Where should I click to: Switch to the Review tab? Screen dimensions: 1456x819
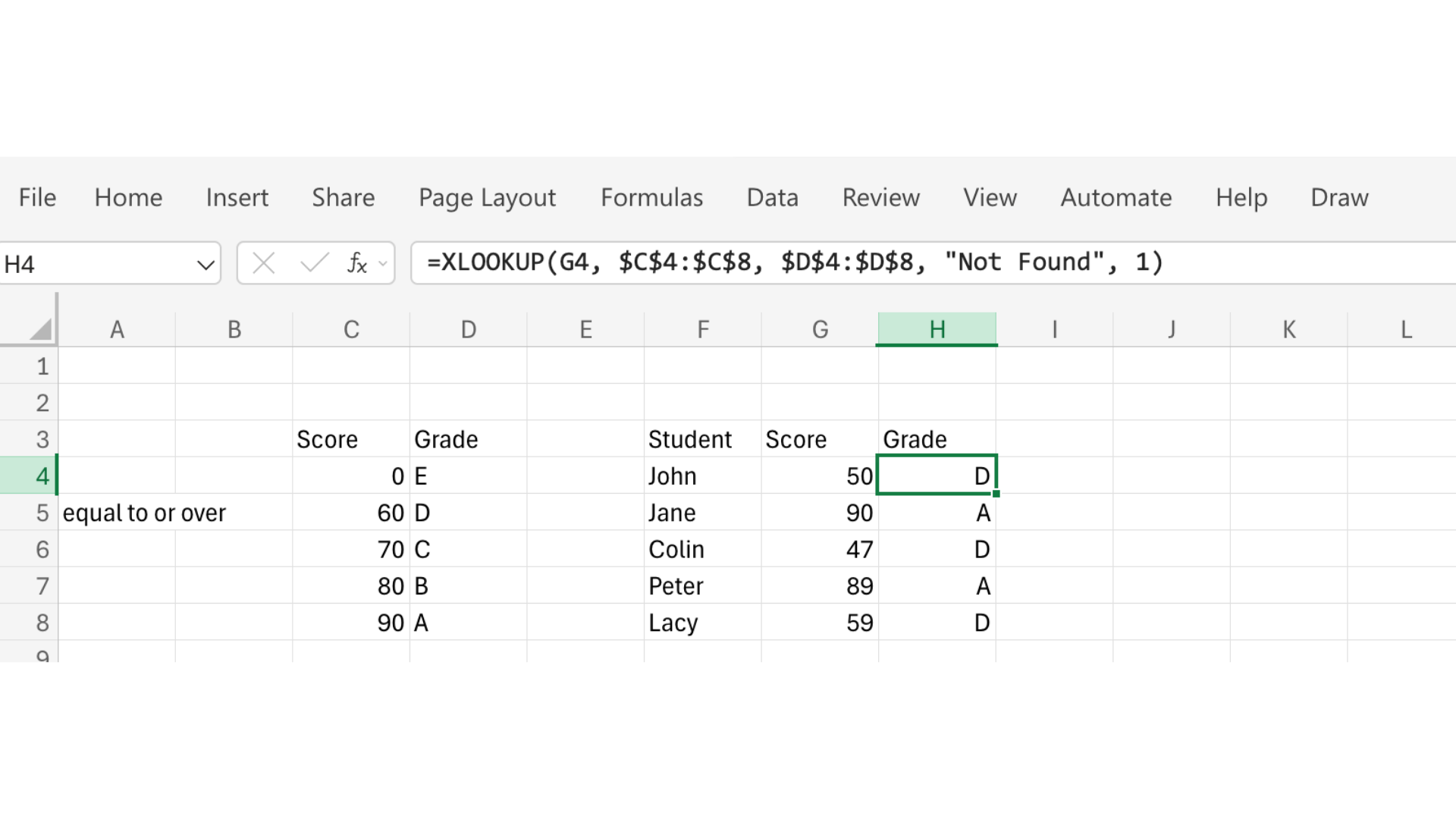[880, 198]
